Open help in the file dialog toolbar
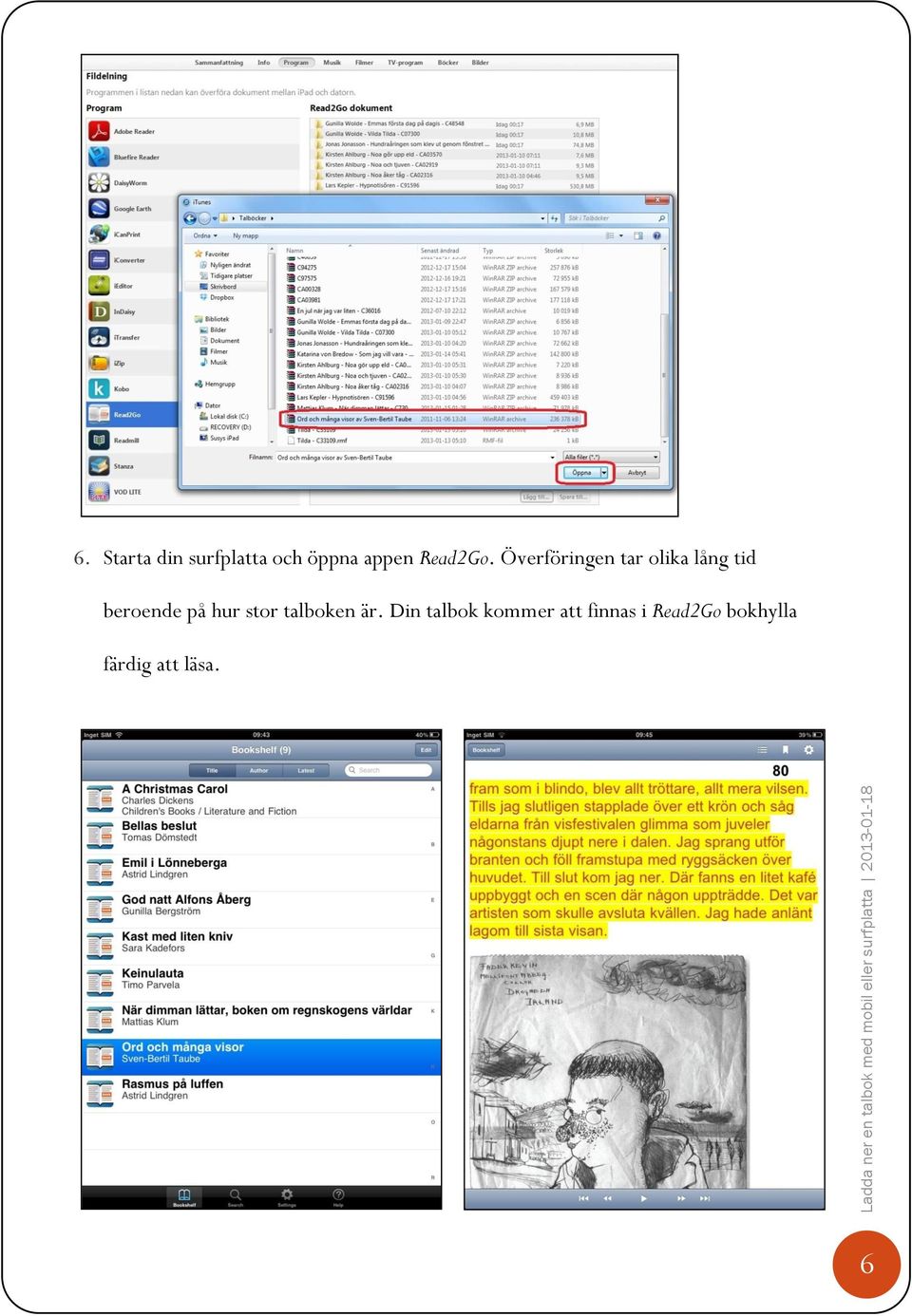This screenshot has height=1316, width=912. [656, 235]
